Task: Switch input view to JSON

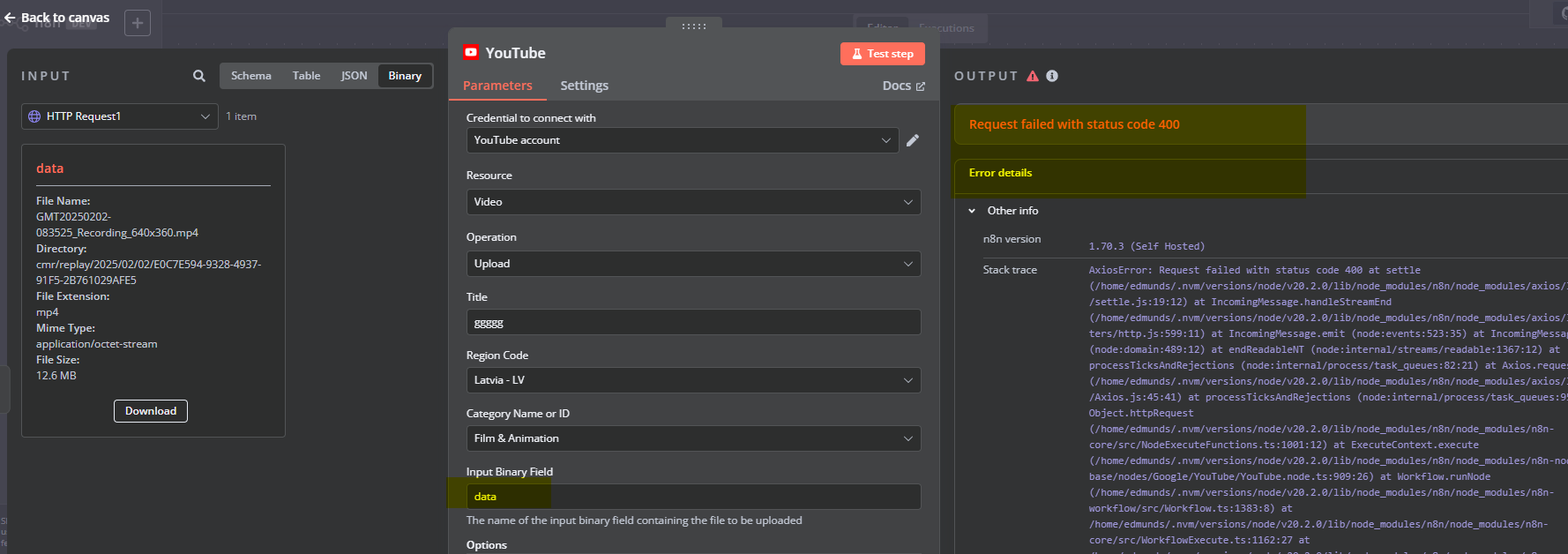Action: pos(355,76)
